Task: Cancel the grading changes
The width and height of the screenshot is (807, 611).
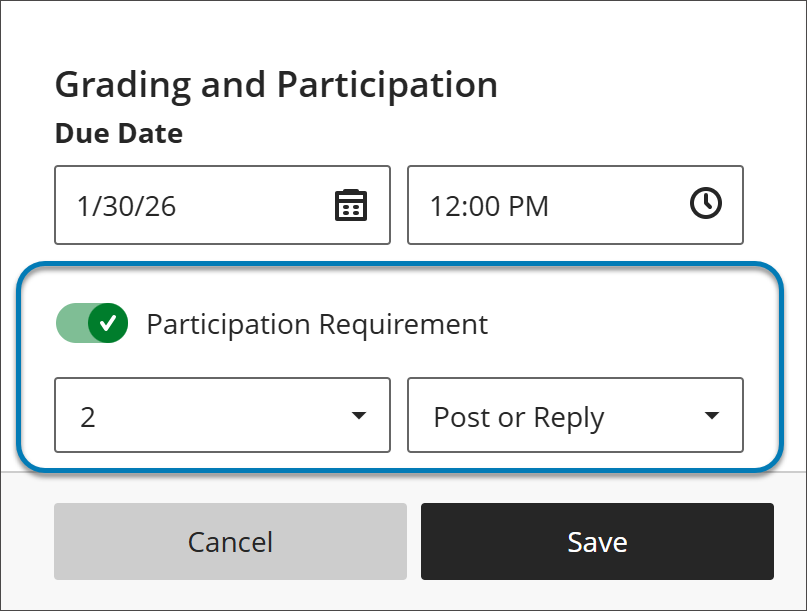Action: coord(230,541)
